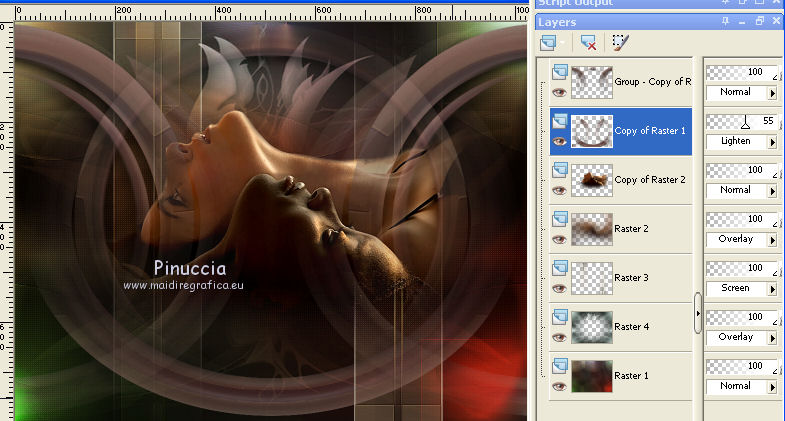Click the Copy of Raster 2 thumbnail

pos(592,180)
